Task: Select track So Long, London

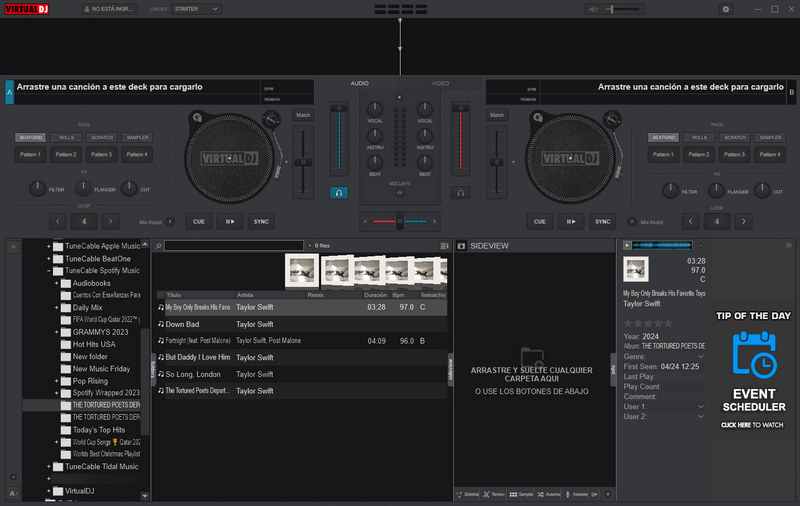Action: [301, 374]
